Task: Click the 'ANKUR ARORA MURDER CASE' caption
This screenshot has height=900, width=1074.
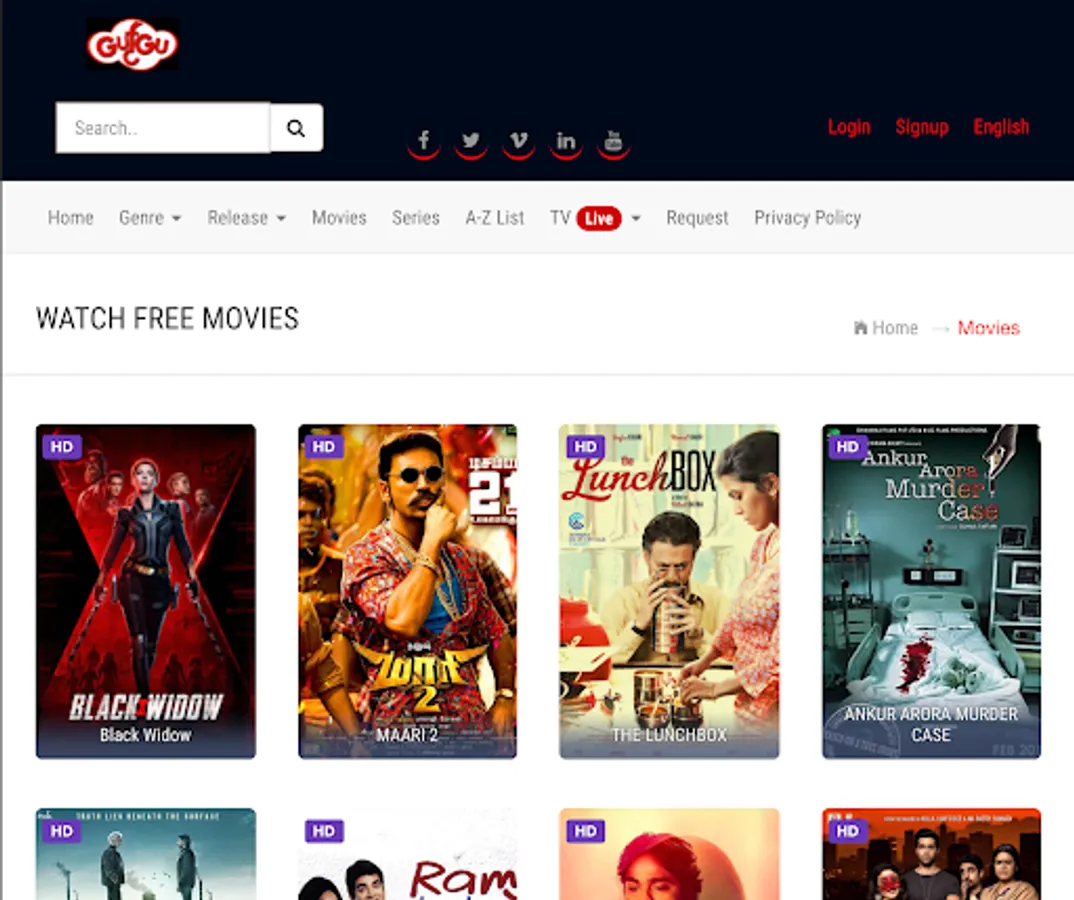Action: point(931,725)
